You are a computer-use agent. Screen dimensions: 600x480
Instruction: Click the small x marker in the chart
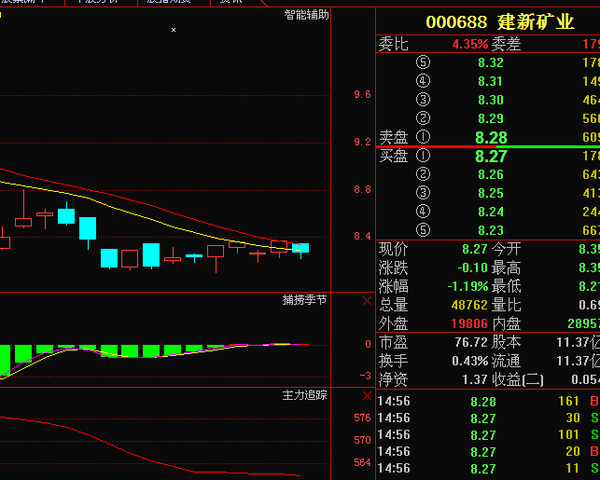tap(173, 30)
